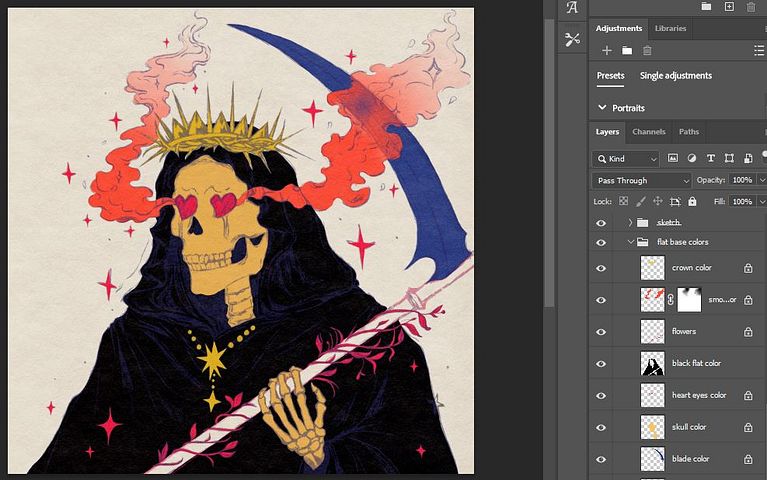
Task: Filter layers by pixel layer icon
Action: click(x=673, y=158)
